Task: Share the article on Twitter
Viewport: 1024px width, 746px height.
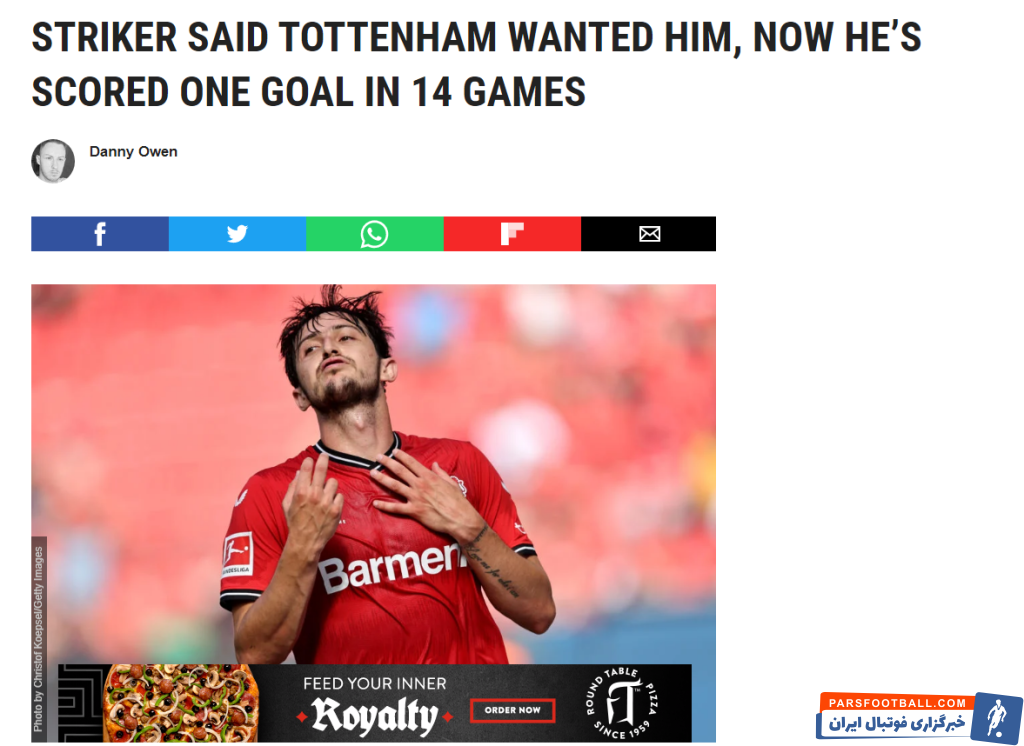Action: click(x=238, y=234)
